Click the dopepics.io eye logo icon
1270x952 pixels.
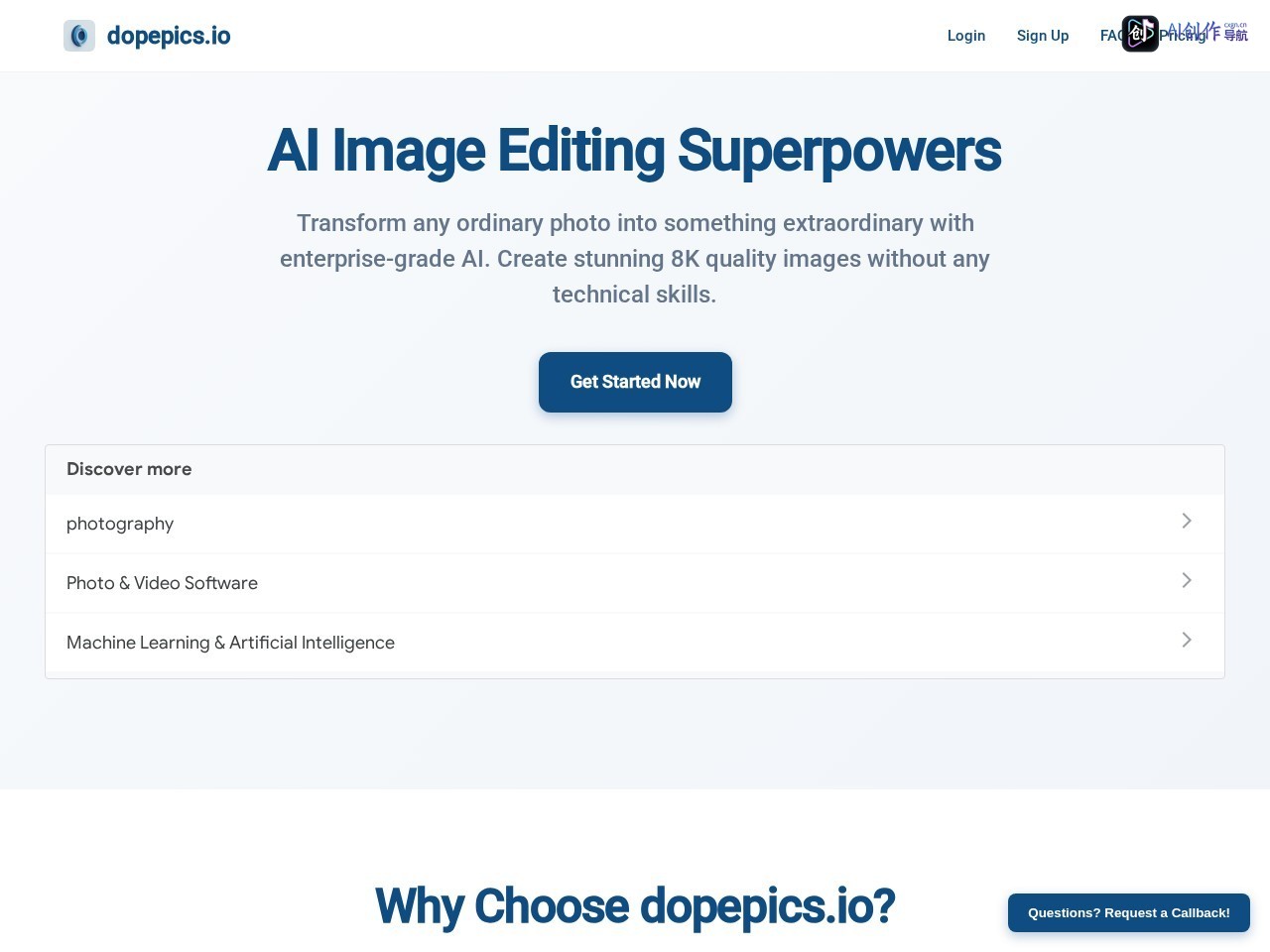pyautogui.click(x=79, y=36)
